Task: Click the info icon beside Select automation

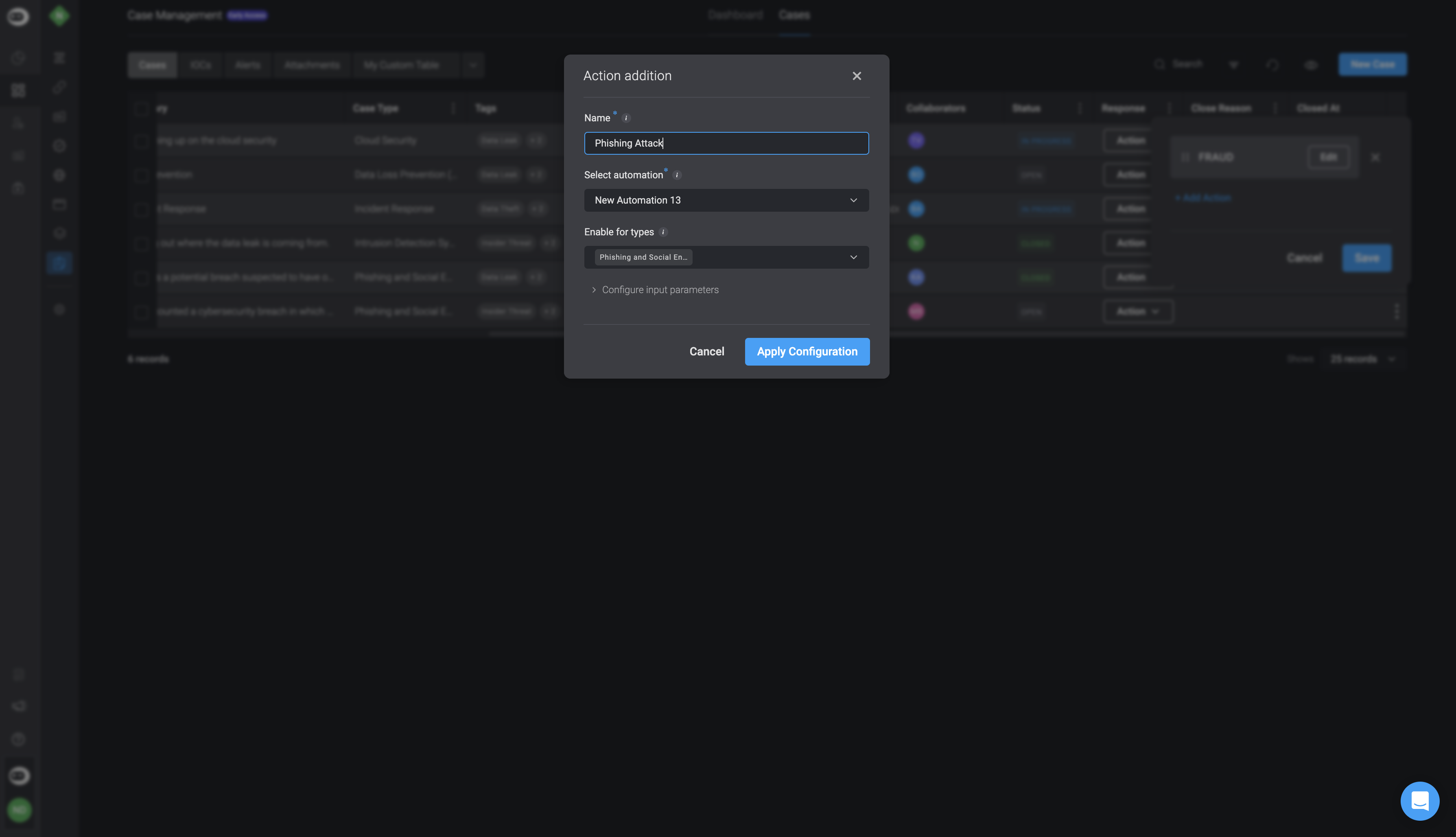Action: [x=677, y=175]
